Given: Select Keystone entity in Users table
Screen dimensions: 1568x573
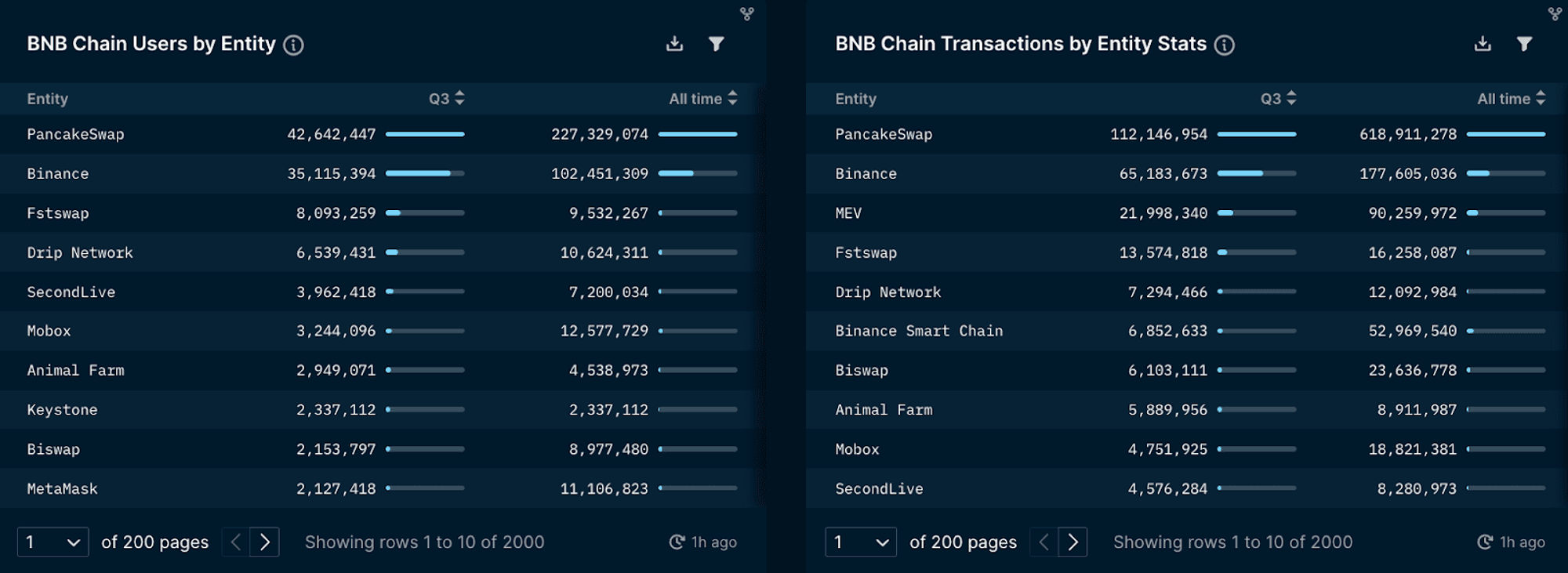Looking at the screenshot, I should click(x=62, y=409).
